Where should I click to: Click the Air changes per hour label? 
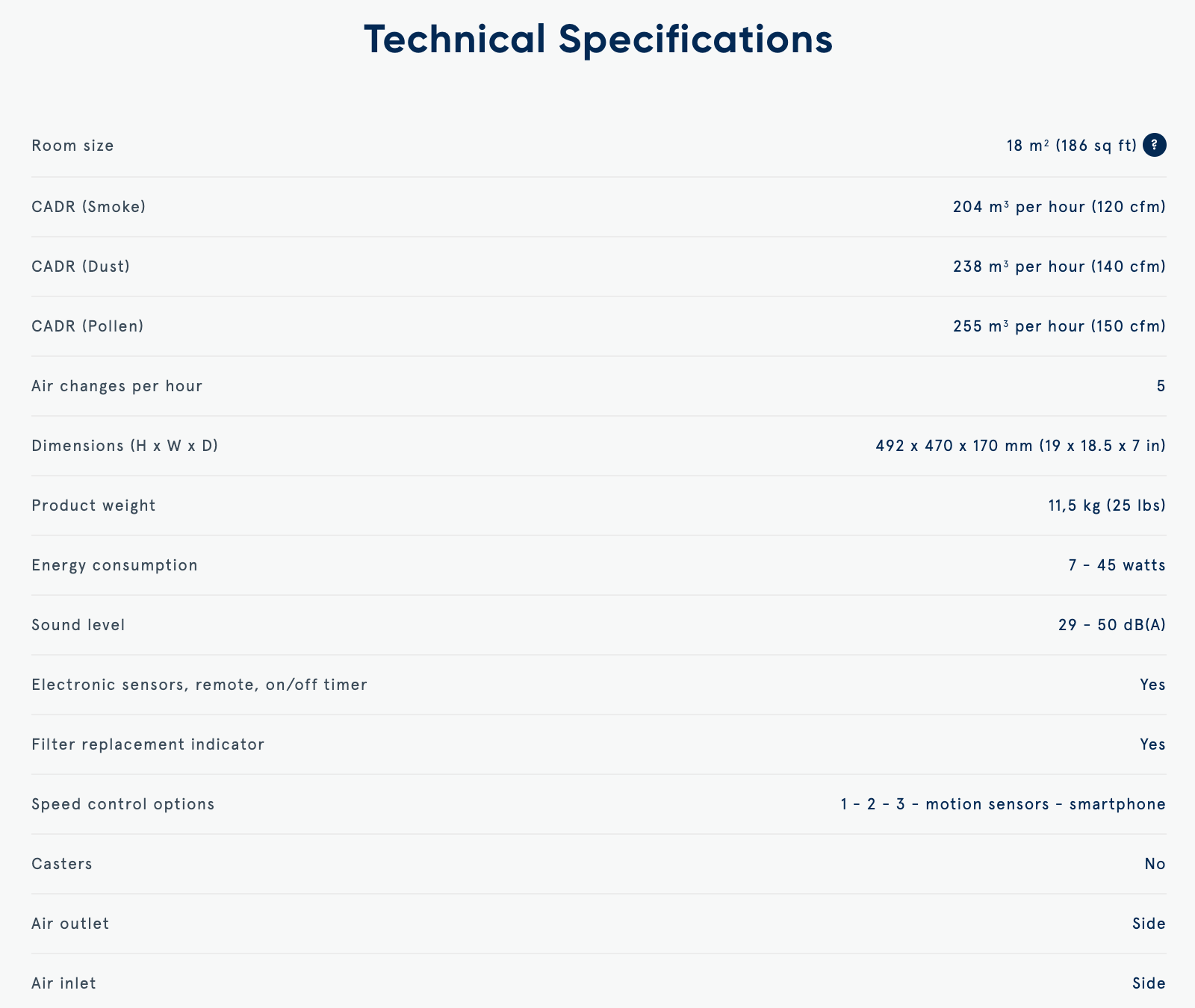[x=117, y=386]
